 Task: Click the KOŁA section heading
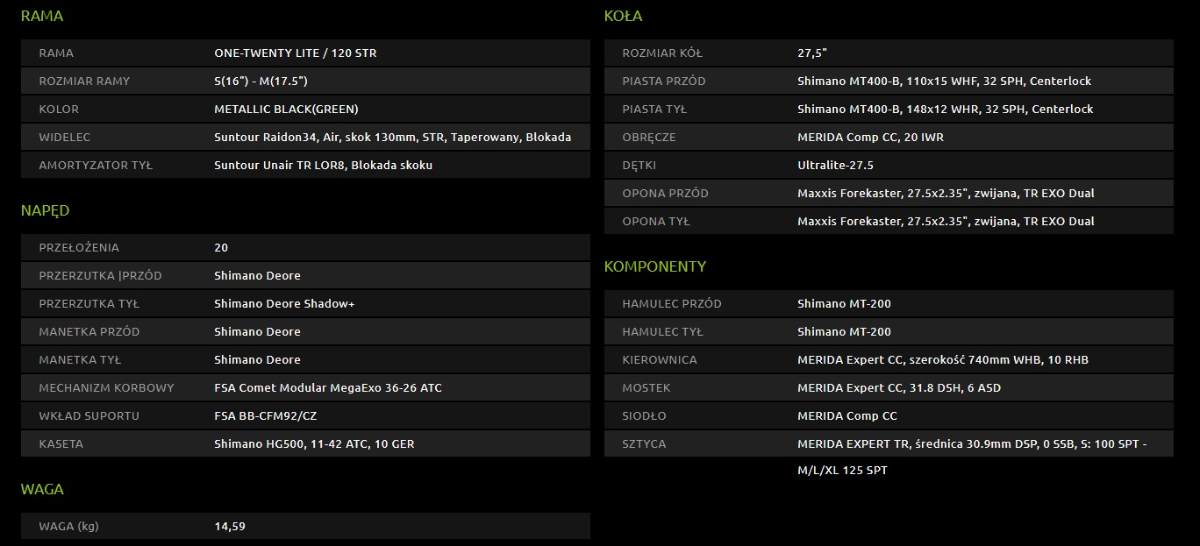623,16
